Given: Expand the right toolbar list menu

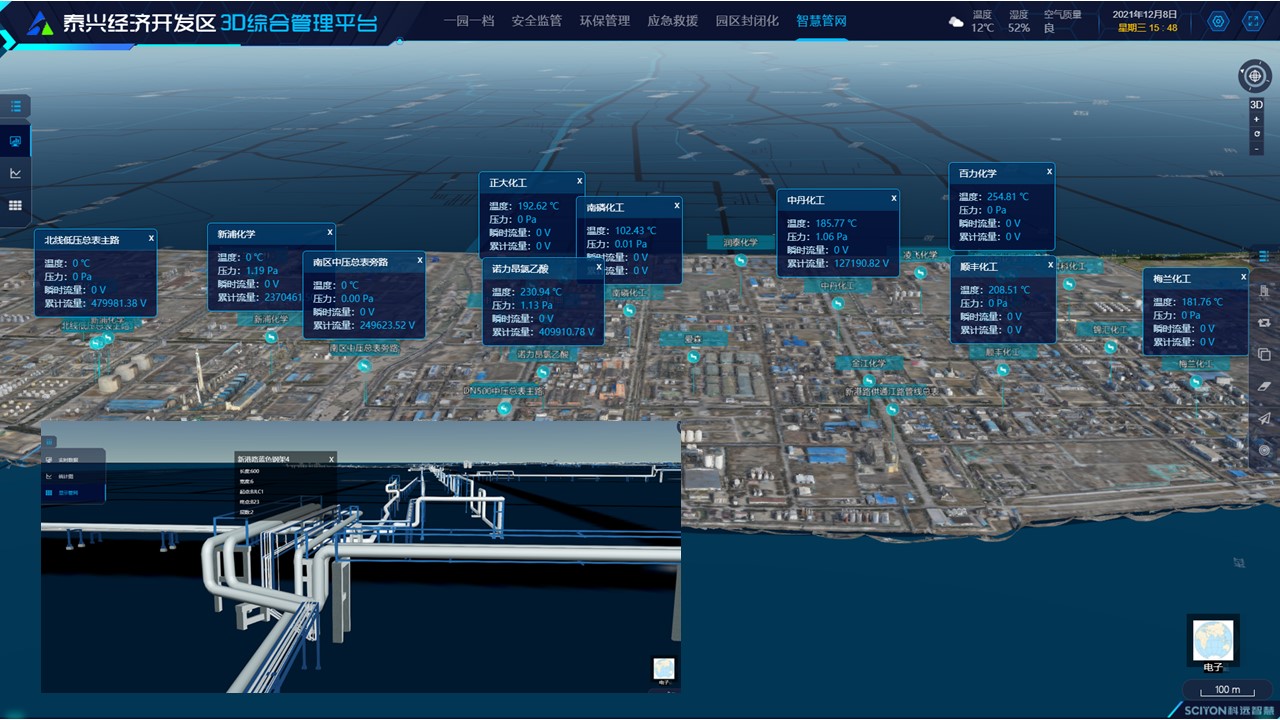Looking at the screenshot, I should (x=1265, y=257).
